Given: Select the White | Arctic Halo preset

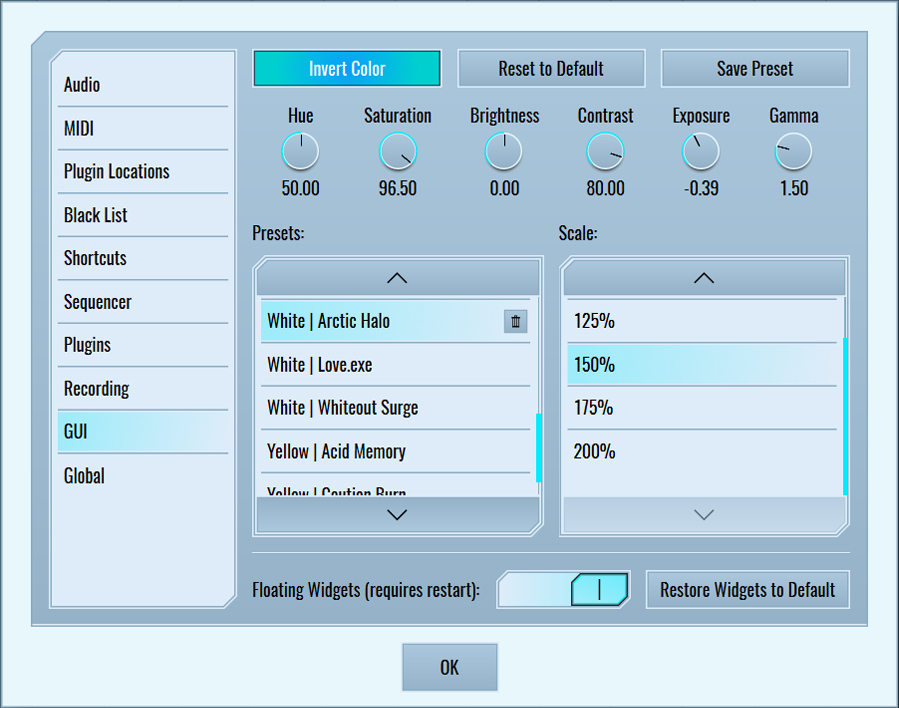Looking at the screenshot, I should (396, 321).
